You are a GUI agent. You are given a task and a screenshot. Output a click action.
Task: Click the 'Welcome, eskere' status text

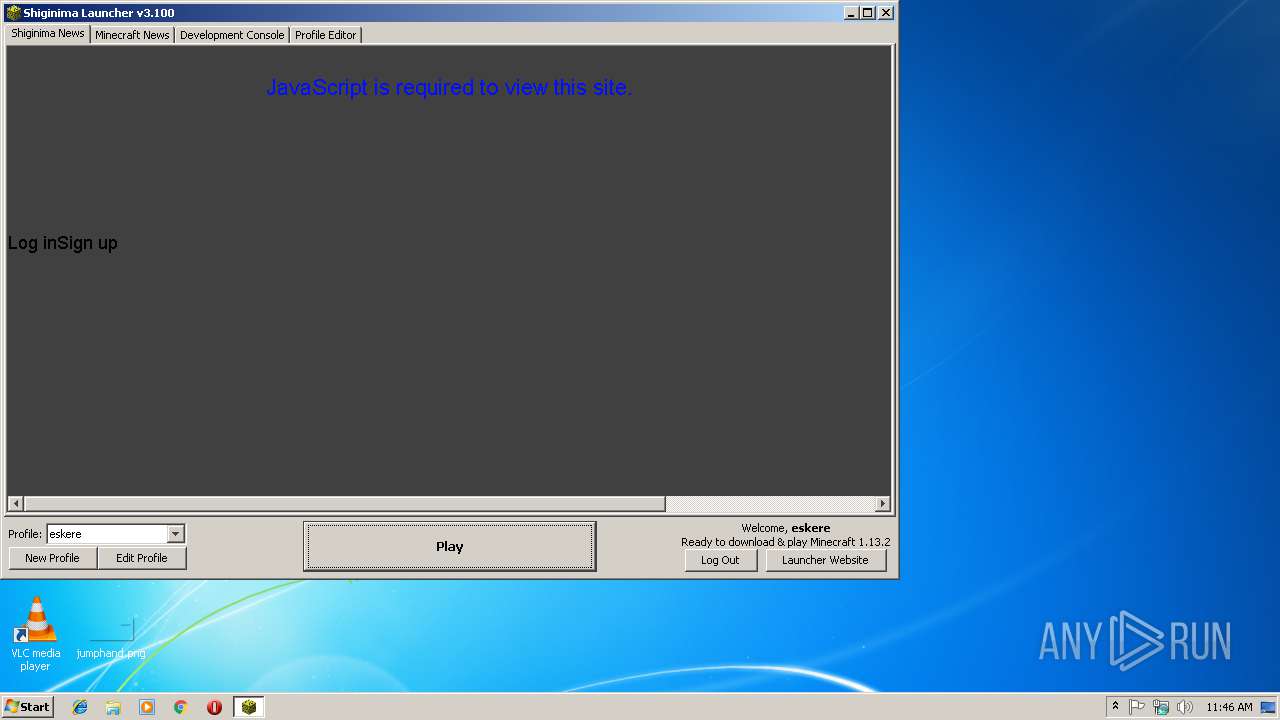coord(786,528)
